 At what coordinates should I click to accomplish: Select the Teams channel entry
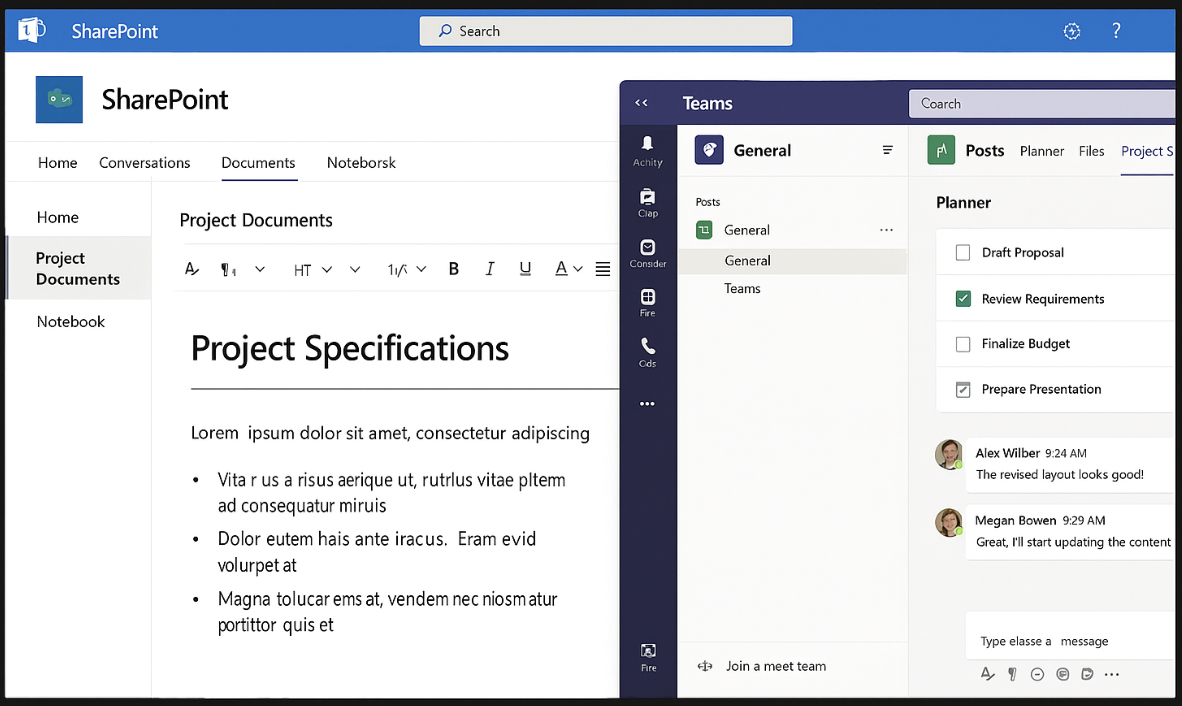[x=742, y=289]
